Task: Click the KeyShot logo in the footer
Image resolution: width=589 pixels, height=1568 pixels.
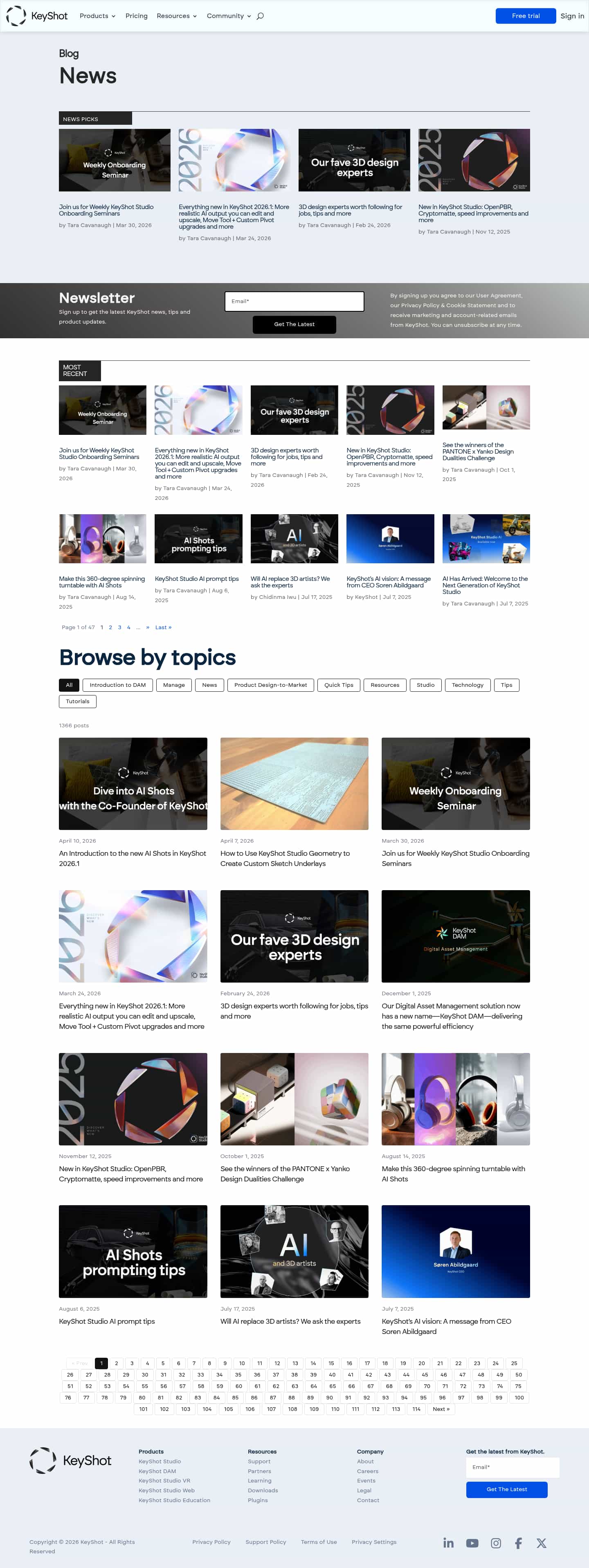Action: click(71, 1460)
